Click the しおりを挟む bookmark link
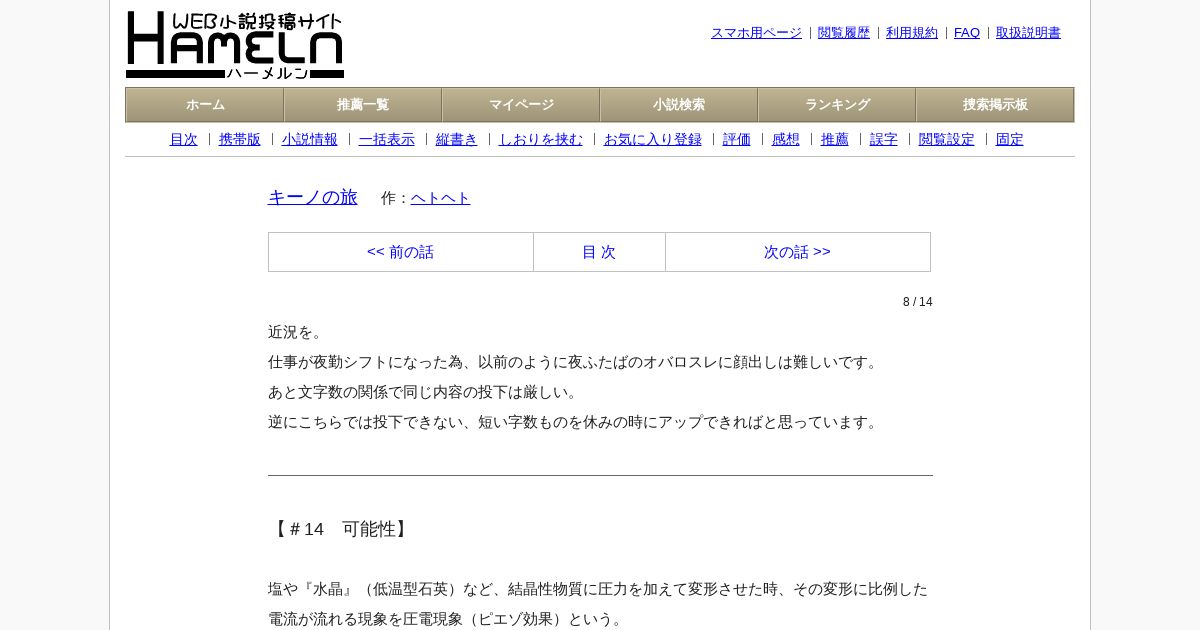 coord(541,140)
